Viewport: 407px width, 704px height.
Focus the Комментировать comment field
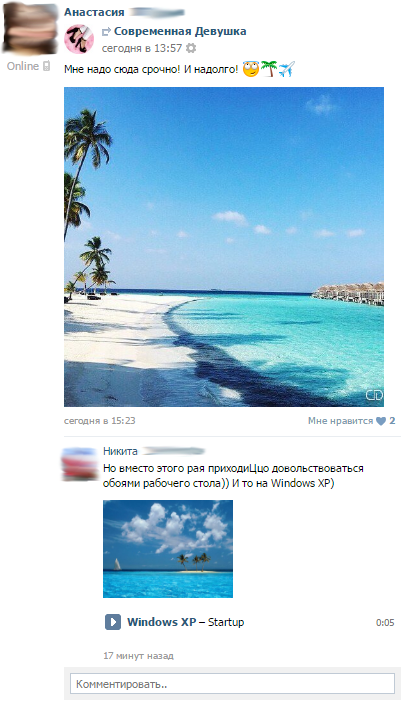click(232, 684)
